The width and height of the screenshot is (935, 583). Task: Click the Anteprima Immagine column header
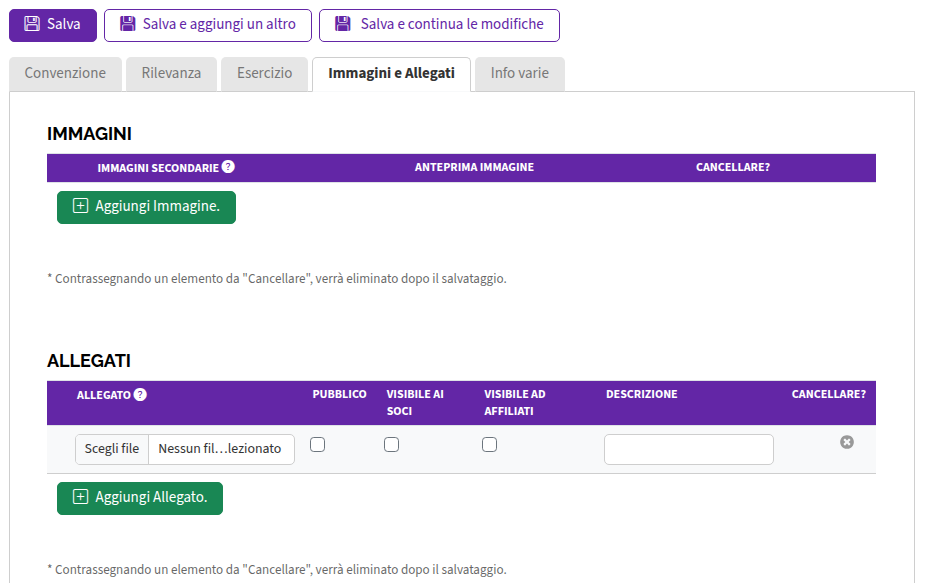pos(474,168)
